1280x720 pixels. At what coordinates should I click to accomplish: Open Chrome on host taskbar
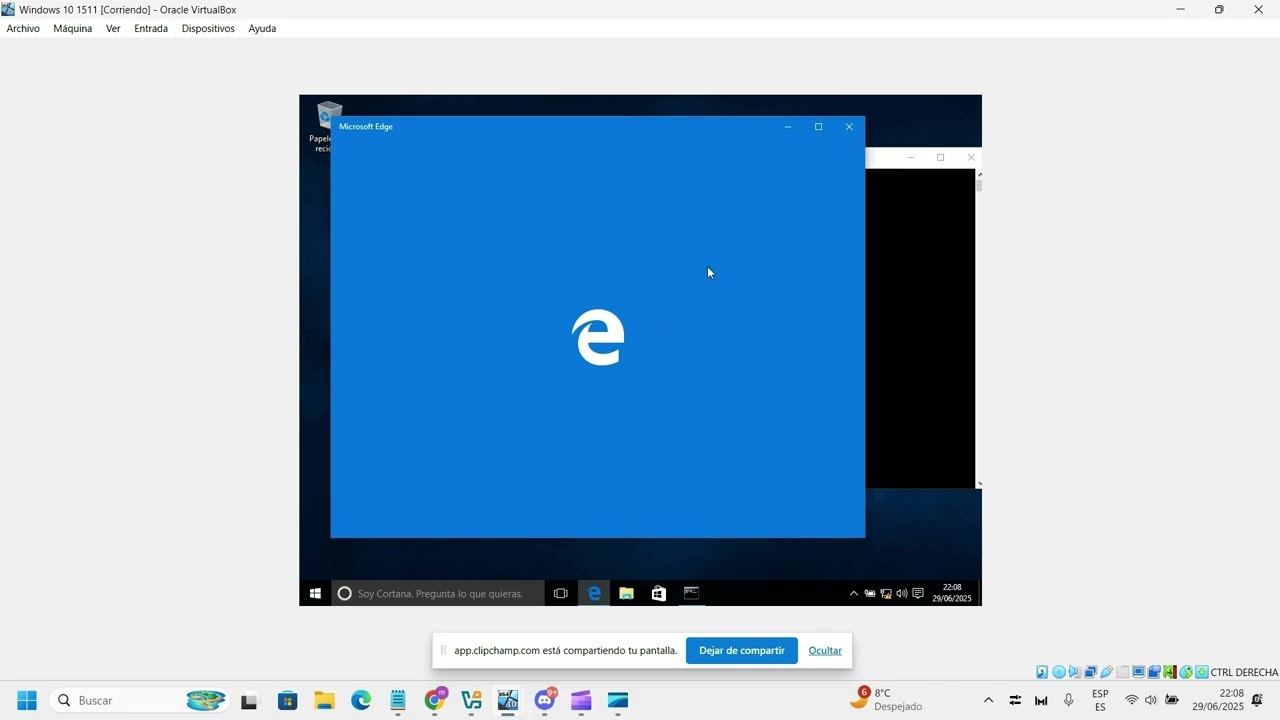pyautogui.click(x=435, y=700)
